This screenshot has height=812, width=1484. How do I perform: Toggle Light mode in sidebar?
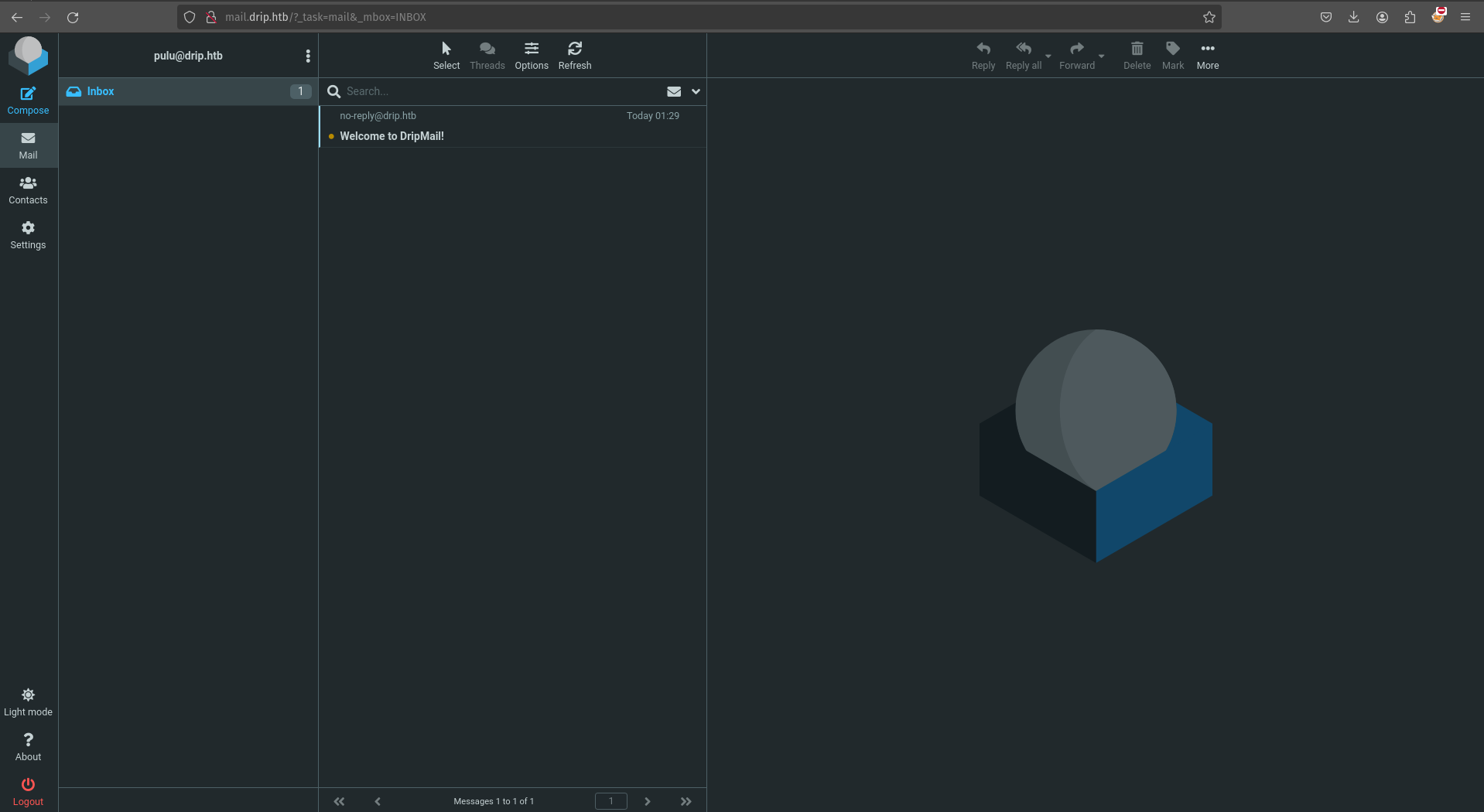click(x=28, y=702)
